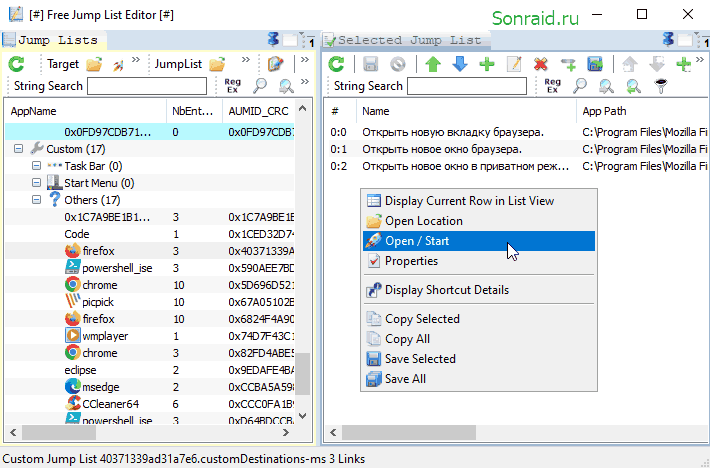Collapse the Start Menu (0) node
The width and height of the screenshot is (710, 468).
point(36,183)
